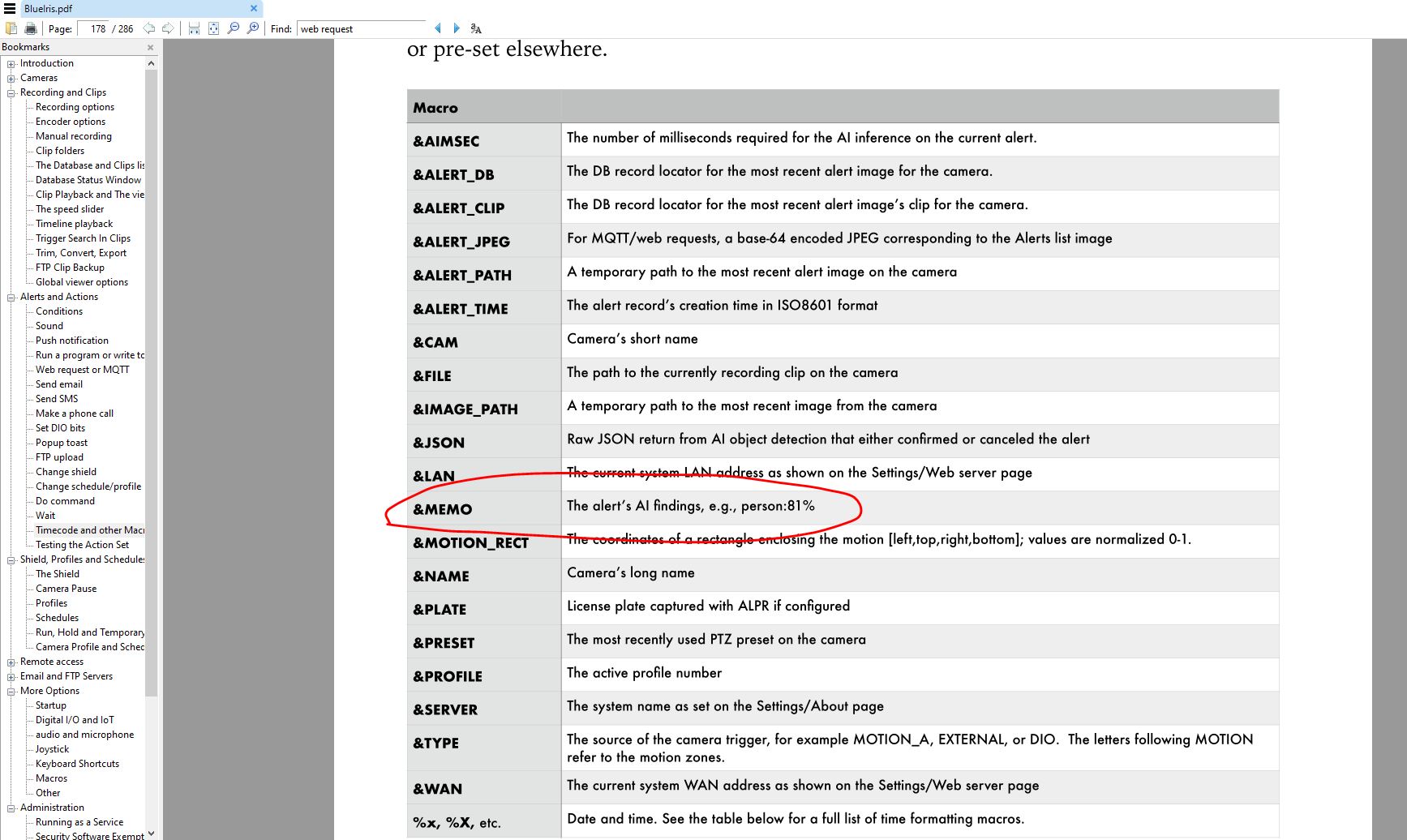The width and height of the screenshot is (1407, 840).
Task: Click the &MOTION_RECT macro cell
Action: (484, 542)
